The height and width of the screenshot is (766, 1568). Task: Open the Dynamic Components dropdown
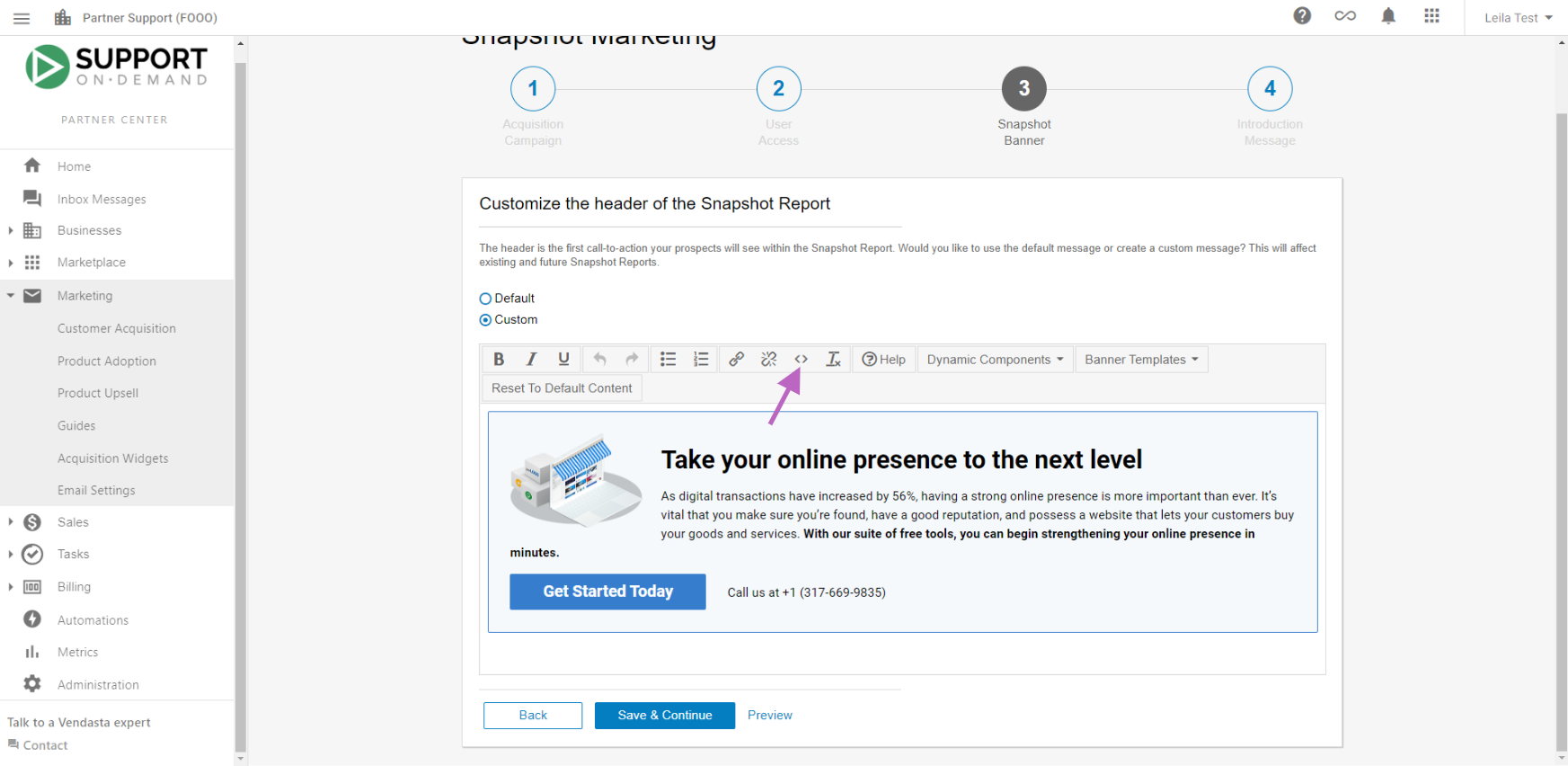click(995, 360)
